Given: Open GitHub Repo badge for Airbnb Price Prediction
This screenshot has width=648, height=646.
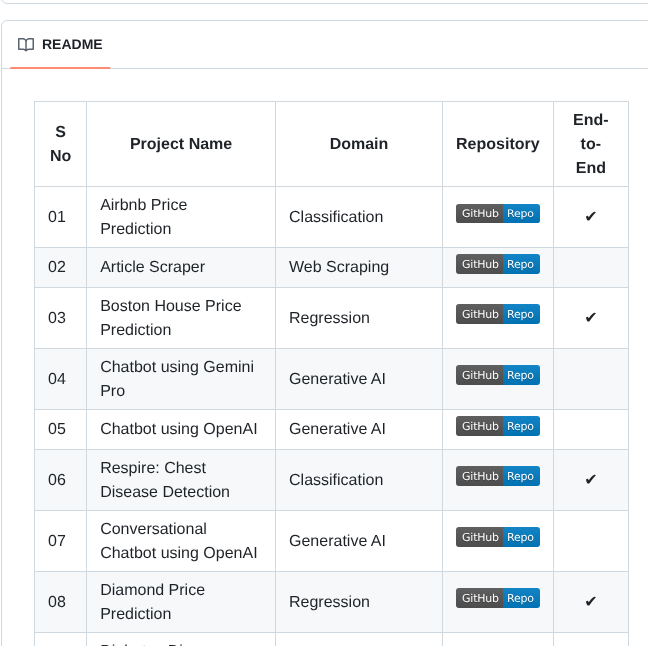Looking at the screenshot, I should click(498, 213).
